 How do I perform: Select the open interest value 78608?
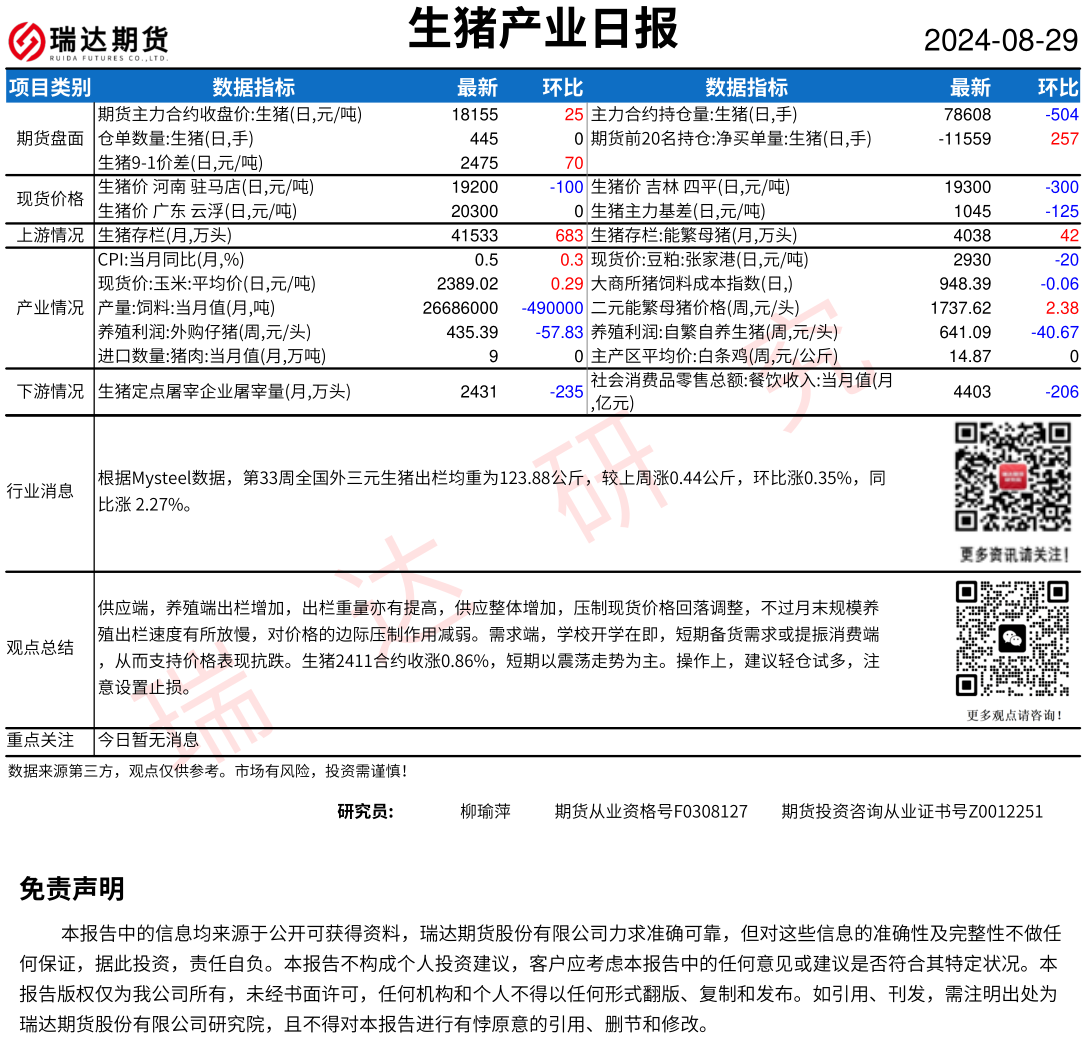[x=968, y=114]
